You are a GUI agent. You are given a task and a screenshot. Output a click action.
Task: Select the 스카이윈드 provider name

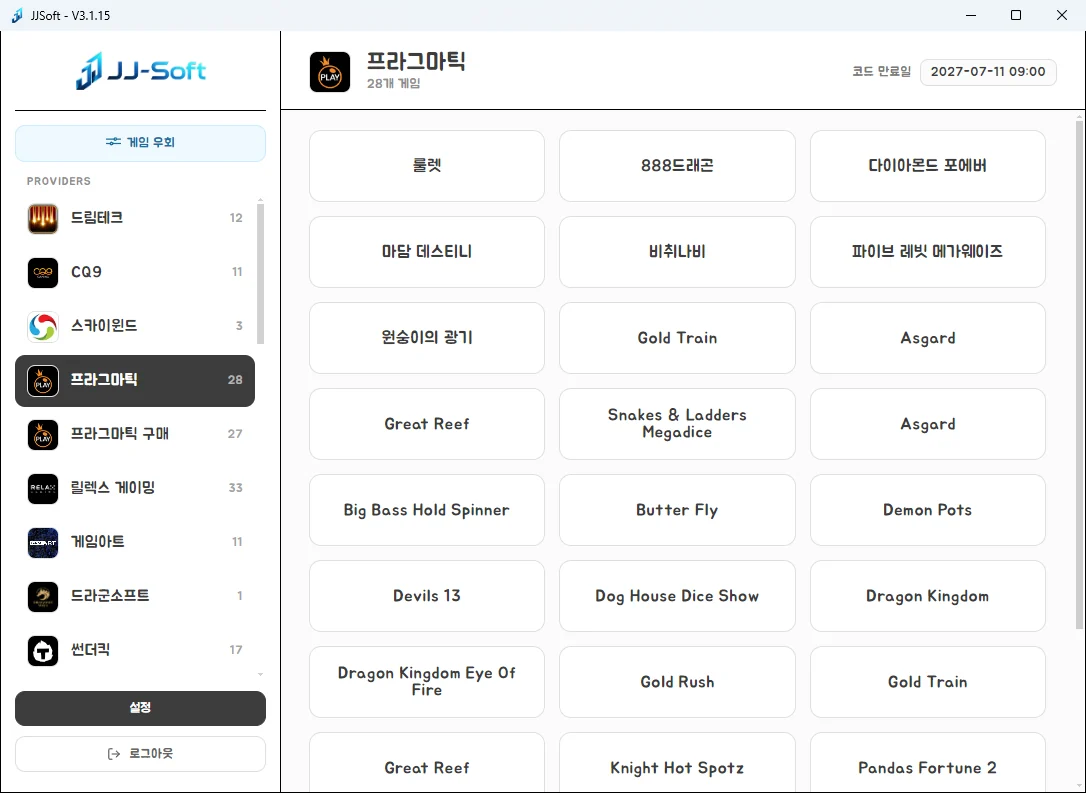(x=104, y=326)
